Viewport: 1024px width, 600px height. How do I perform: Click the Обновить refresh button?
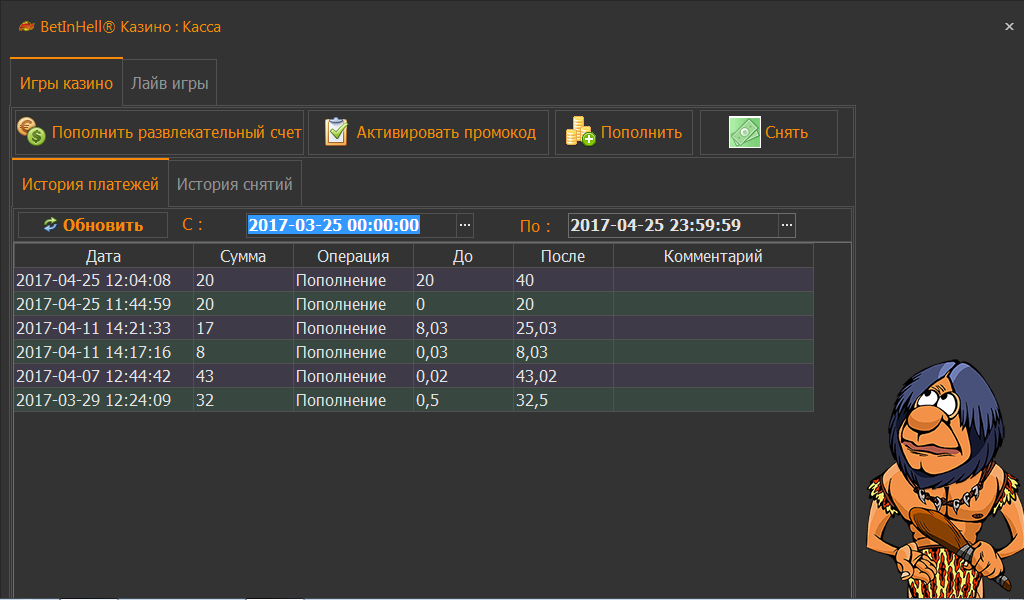[93, 225]
